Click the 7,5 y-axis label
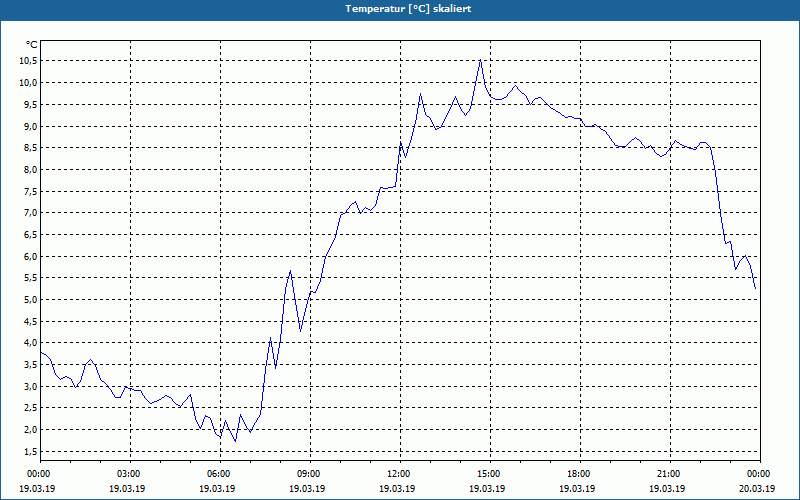 (x=30, y=191)
